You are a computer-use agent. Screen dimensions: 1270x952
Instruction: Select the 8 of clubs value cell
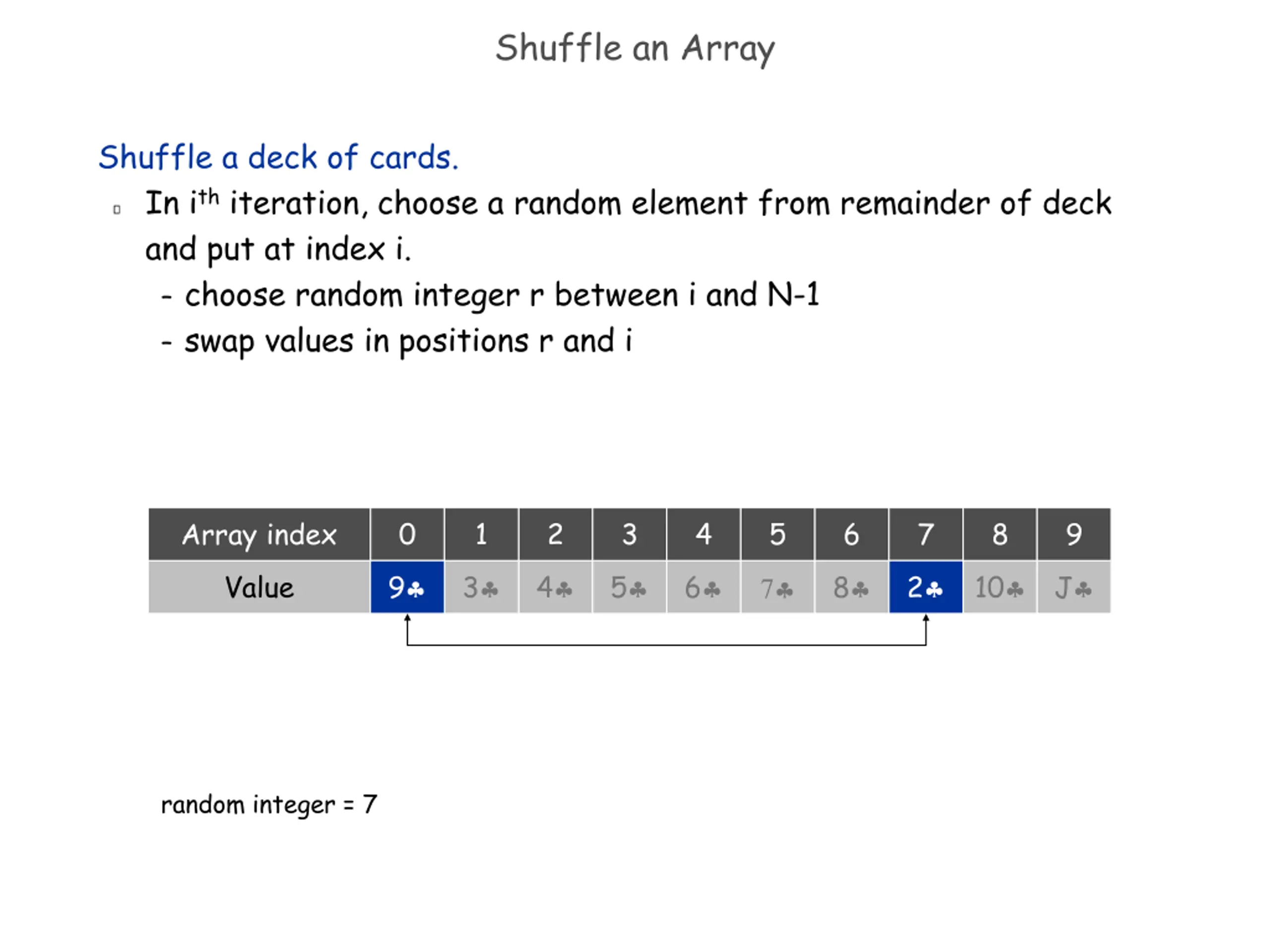[x=851, y=587]
